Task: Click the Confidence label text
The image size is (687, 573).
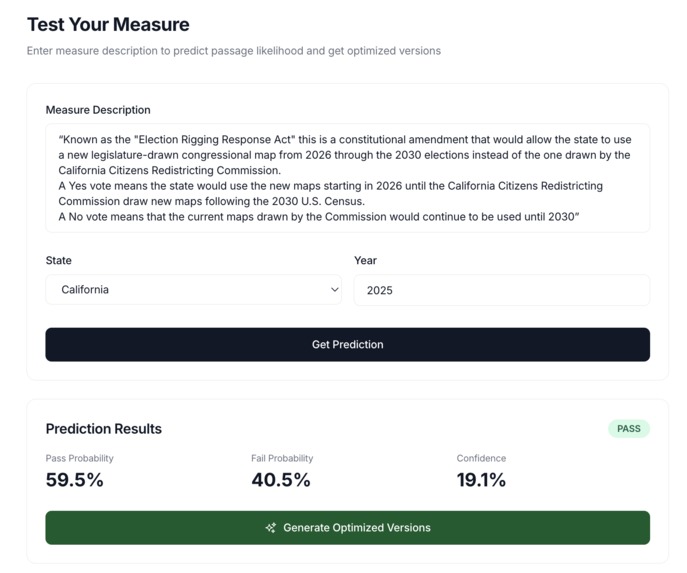Action: pyautogui.click(x=481, y=458)
